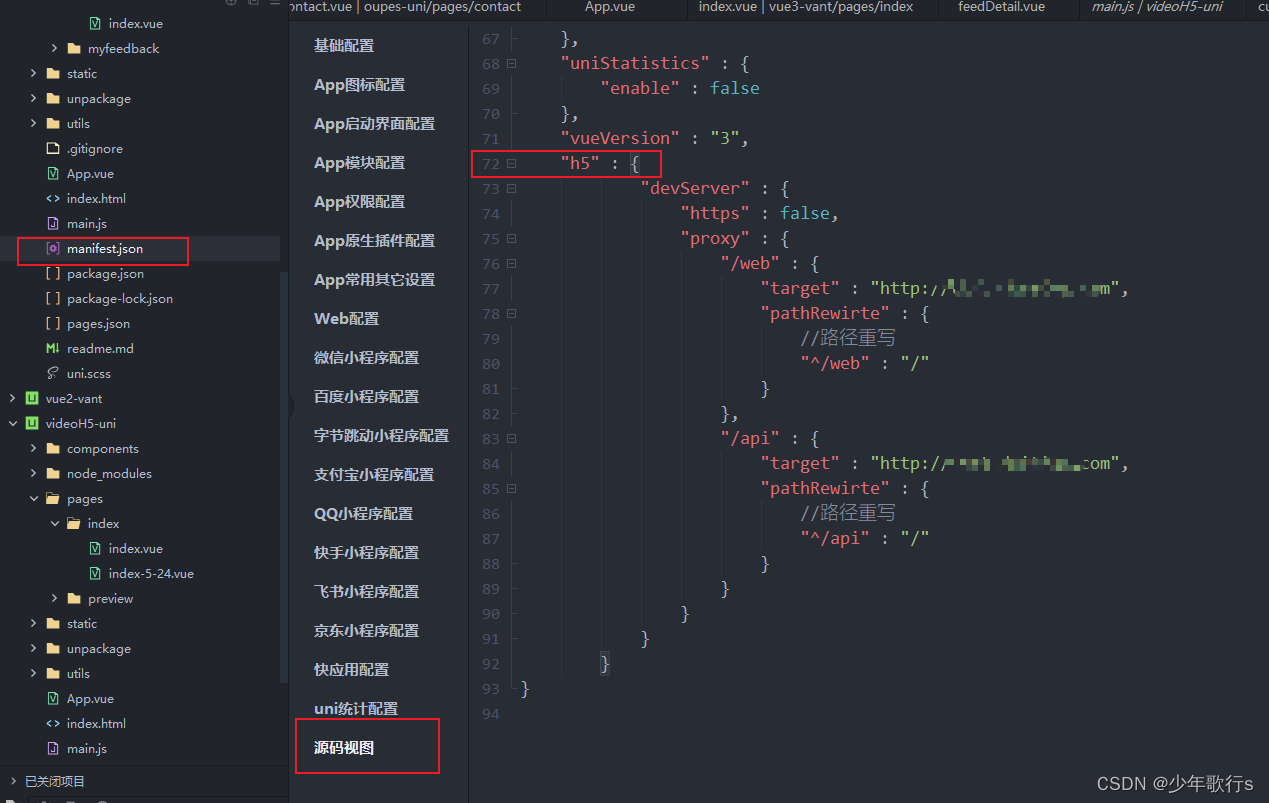Click the "^/api" rewrite key
Screen dimensions: 1269x803
(835, 538)
